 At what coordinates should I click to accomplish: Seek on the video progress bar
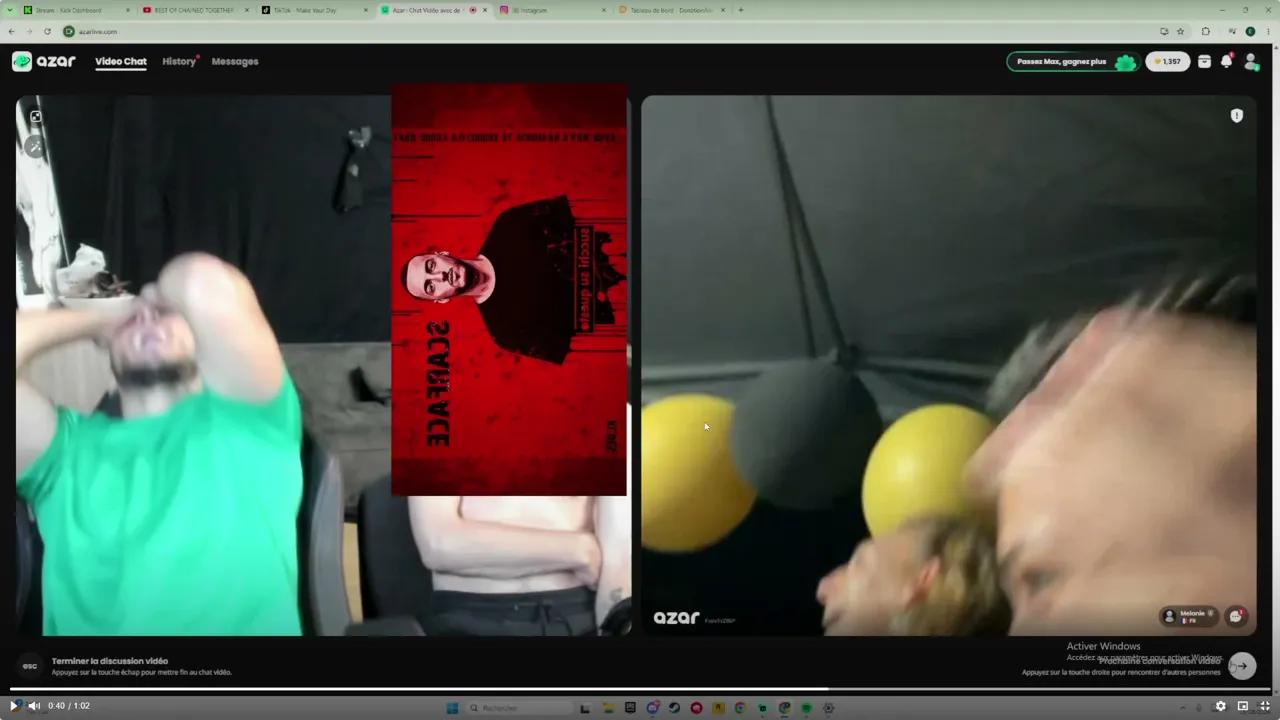pos(640,689)
